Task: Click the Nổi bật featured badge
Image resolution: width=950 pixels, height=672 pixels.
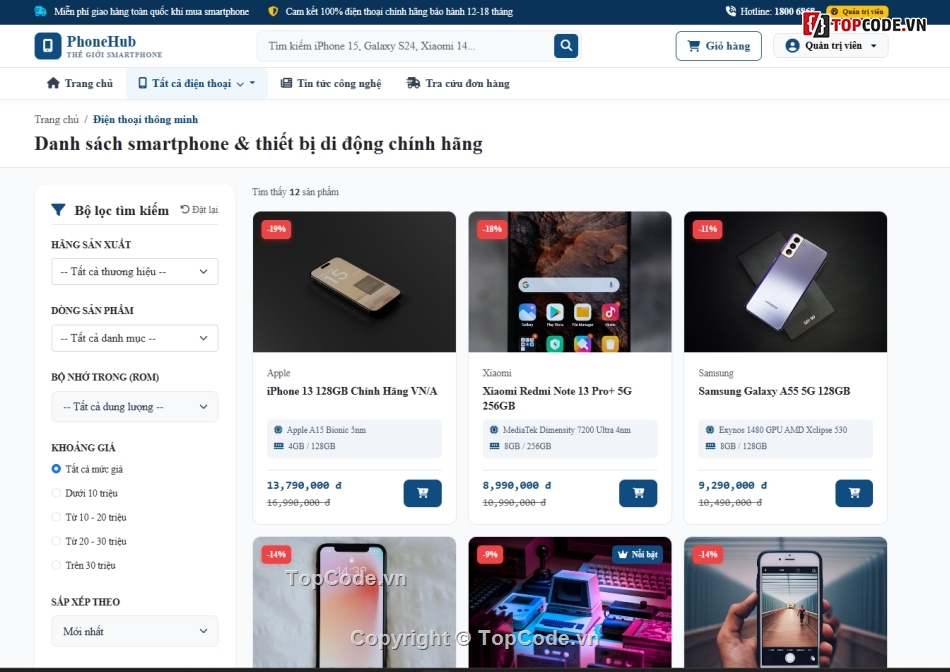Action: tap(637, 554)
